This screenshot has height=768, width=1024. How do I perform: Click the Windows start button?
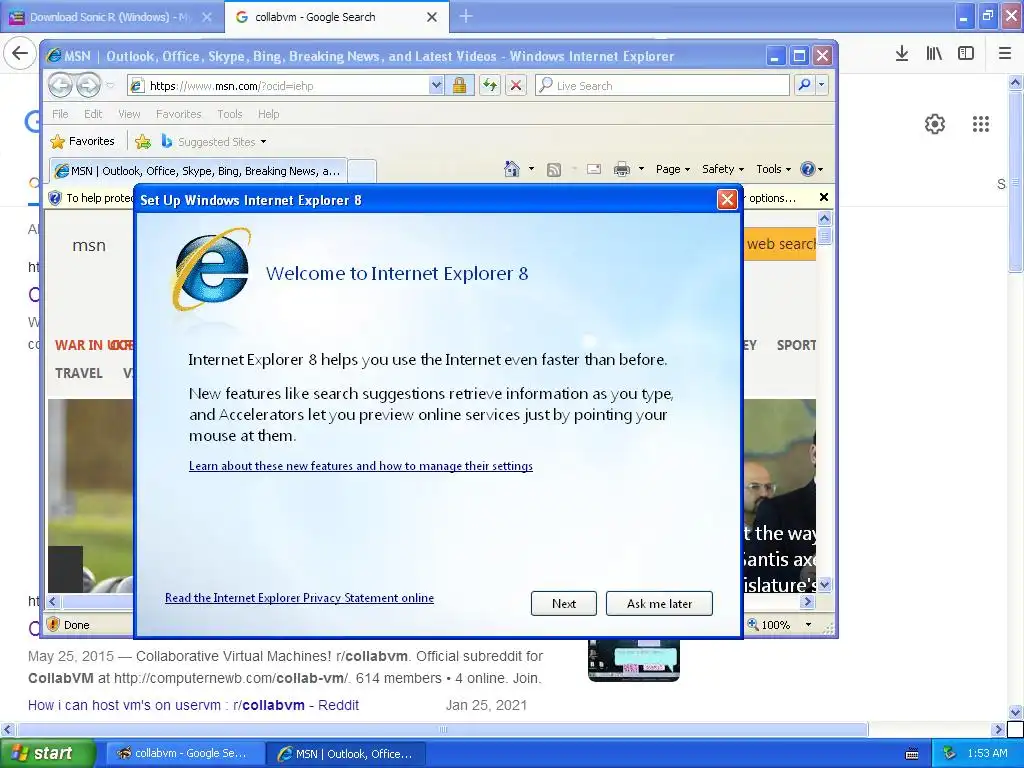pos(47,754)
